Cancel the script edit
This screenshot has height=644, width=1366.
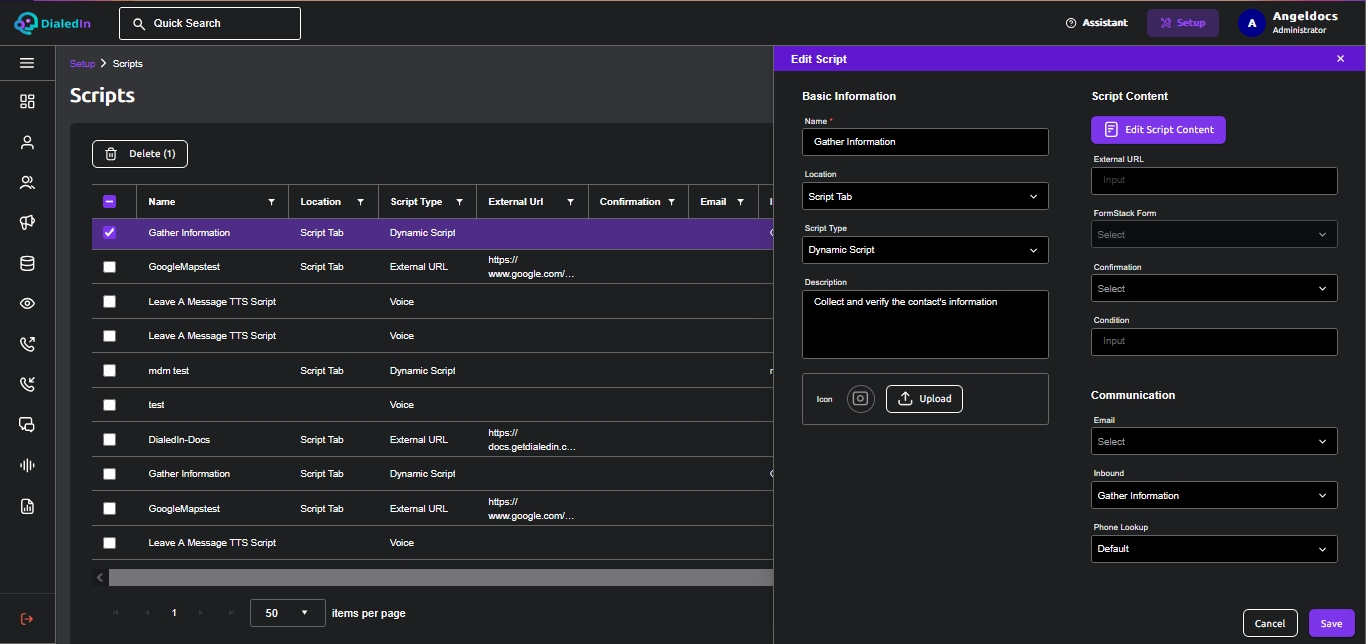click(x=1270, y=623)
